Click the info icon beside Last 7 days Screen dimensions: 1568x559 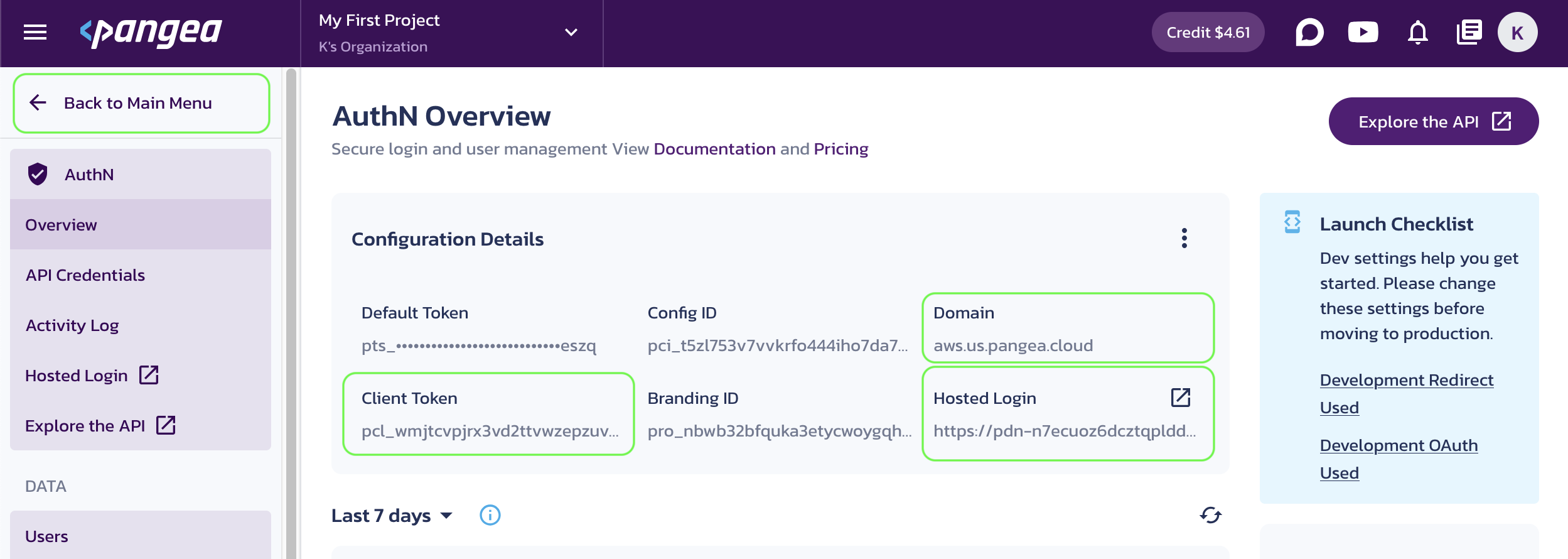click(490, 516)
